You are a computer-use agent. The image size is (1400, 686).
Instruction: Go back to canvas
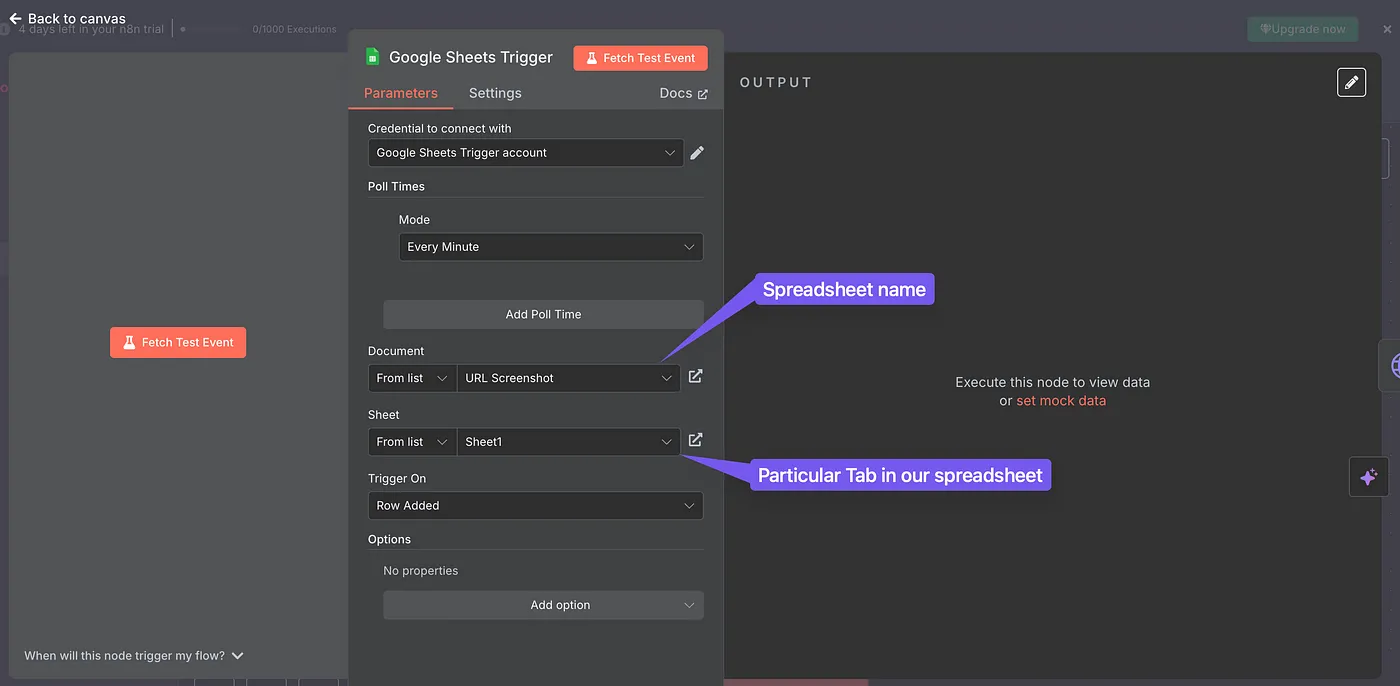[x=67, y=18]
